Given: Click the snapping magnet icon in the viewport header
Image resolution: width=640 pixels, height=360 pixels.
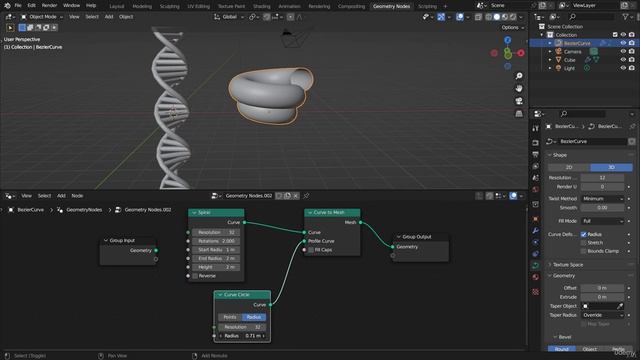Looking at the screenshot, I should click(267, 17).
